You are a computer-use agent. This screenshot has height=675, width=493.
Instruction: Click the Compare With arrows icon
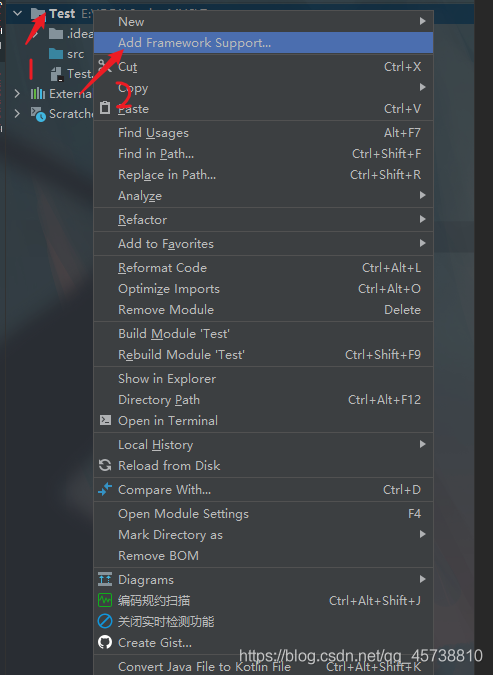tap(105, 489)
